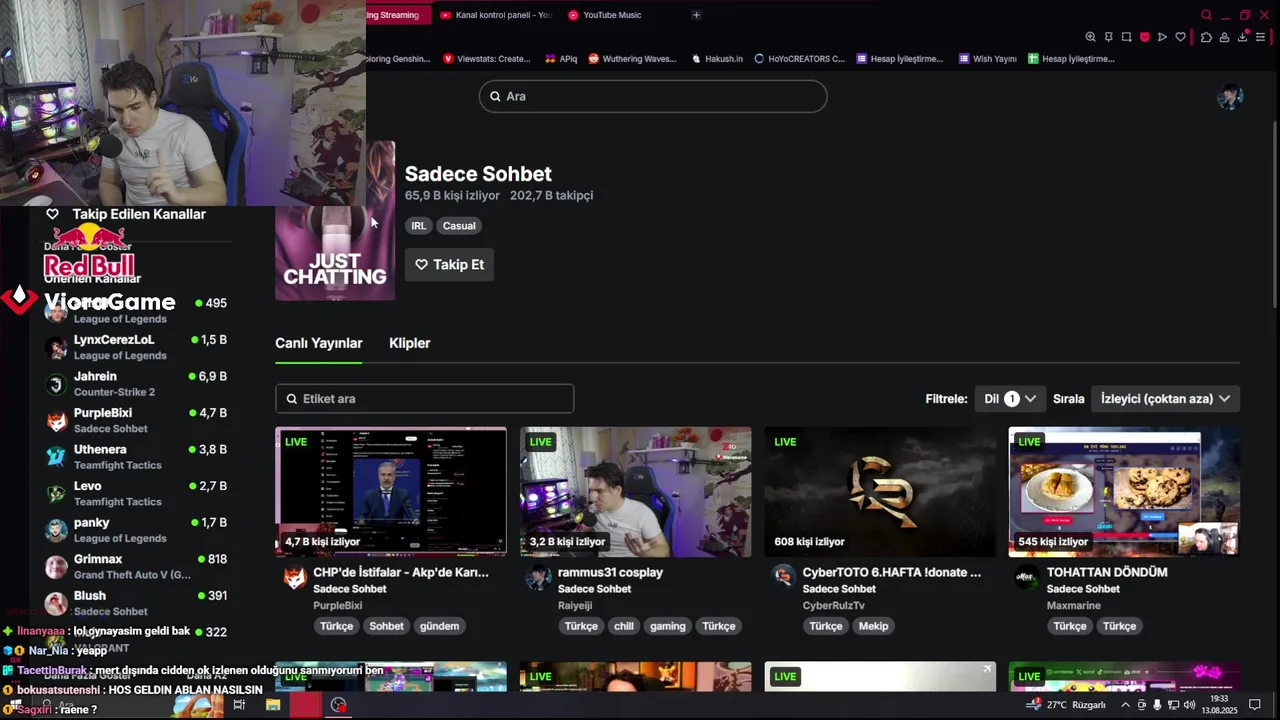
Task: Open the Hakush.in bookmark
Action: pyautogui.click(x=717, y=59)
